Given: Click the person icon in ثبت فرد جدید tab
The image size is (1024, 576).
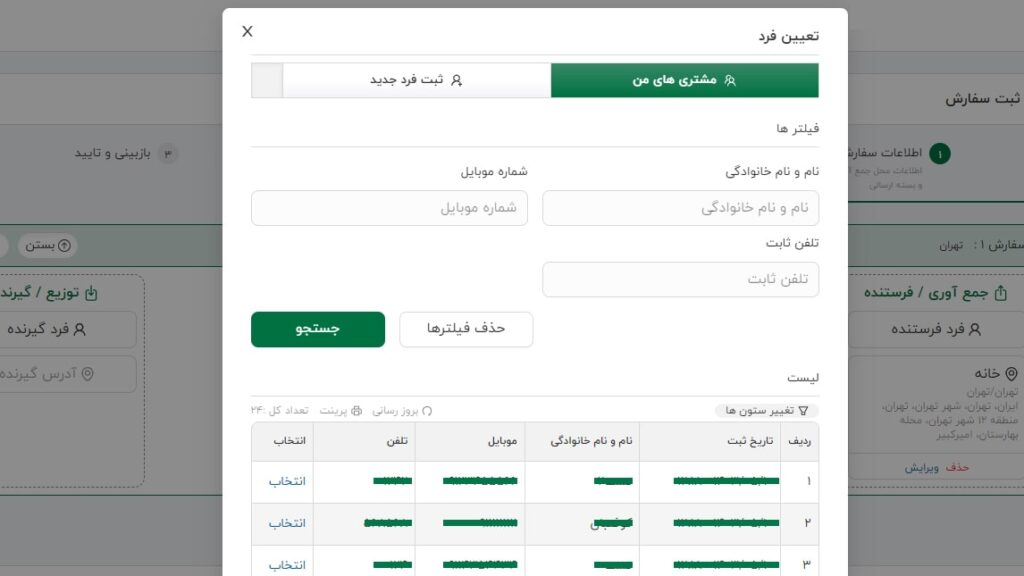Looking at the screenshot, I should 456,80.
